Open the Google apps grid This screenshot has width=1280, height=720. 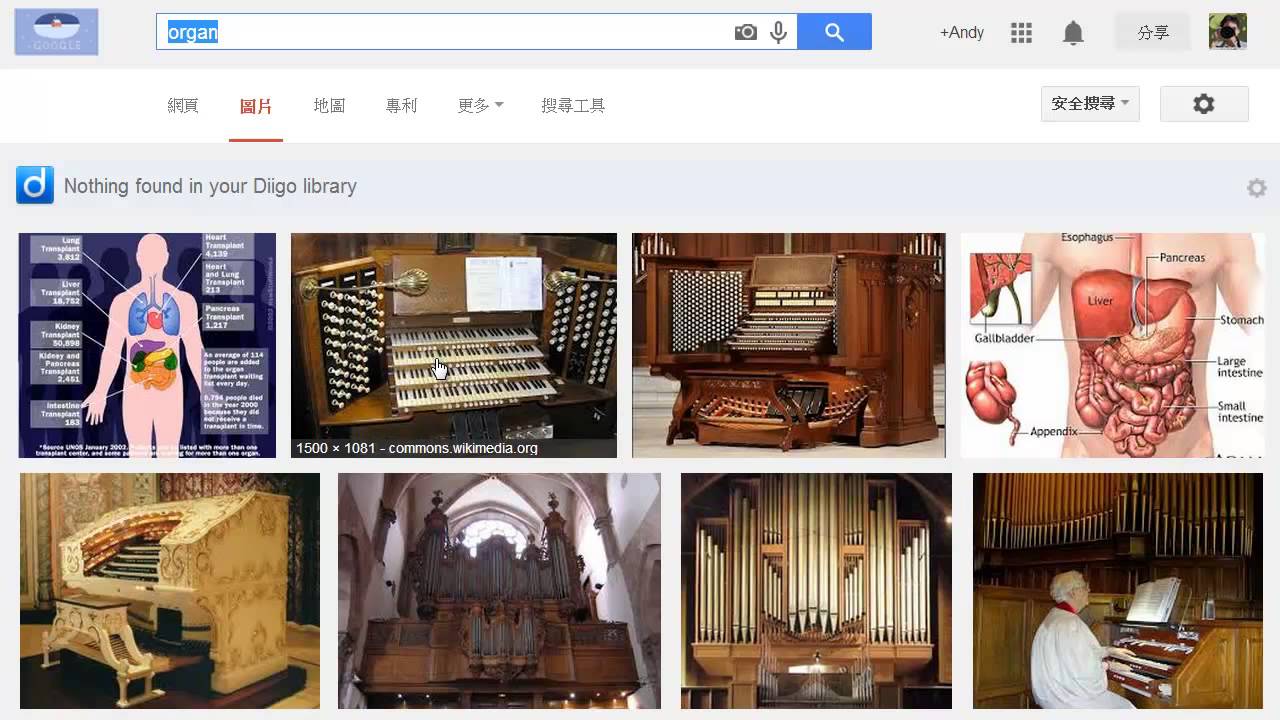pyautogui.click(x=1021, y=33)
